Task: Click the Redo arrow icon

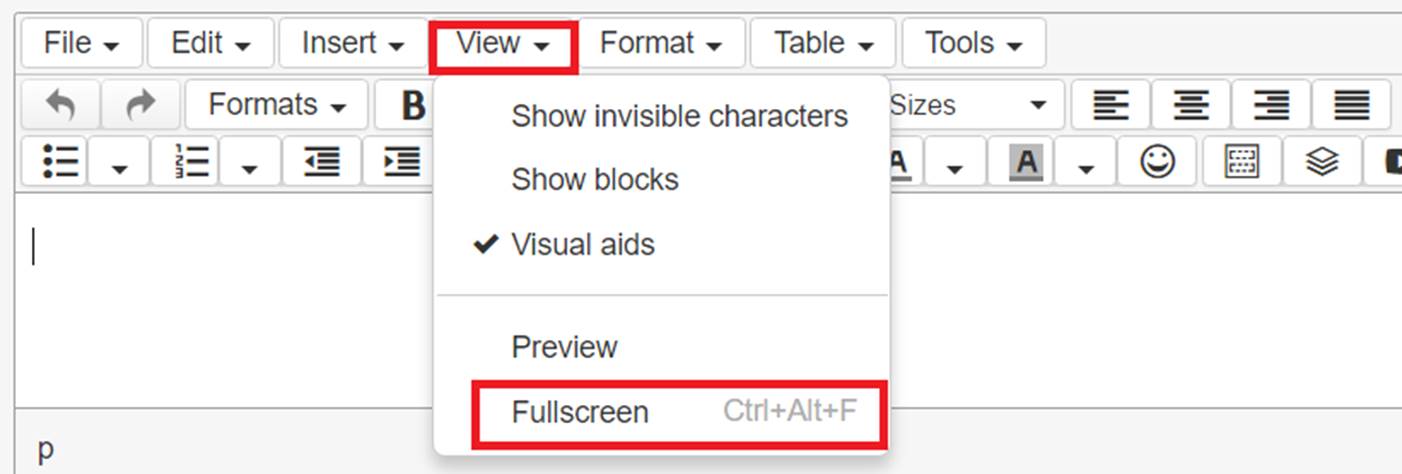Action: click(x=141, y=105)
